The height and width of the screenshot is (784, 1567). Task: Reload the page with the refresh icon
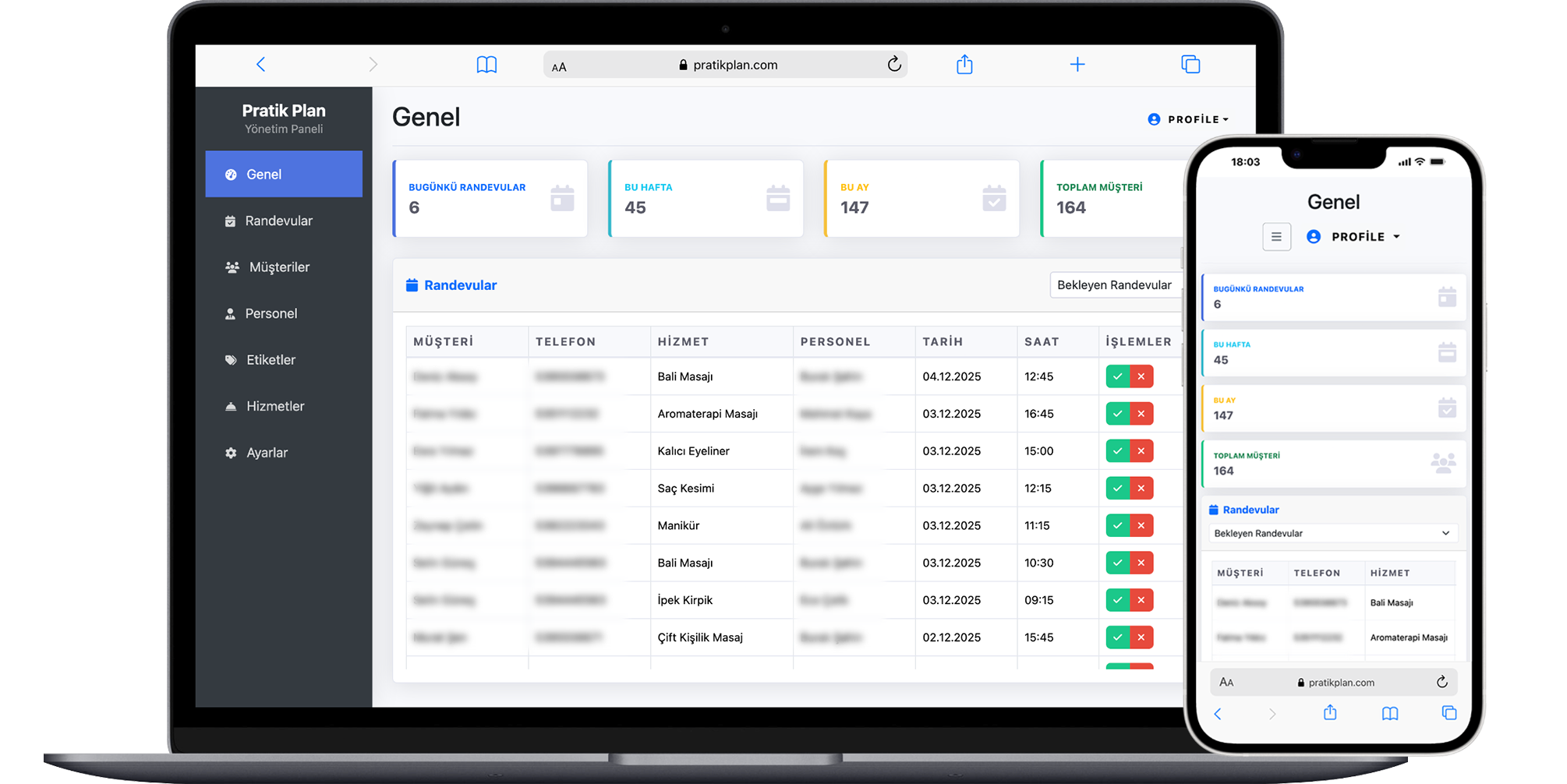coord(893,64)
